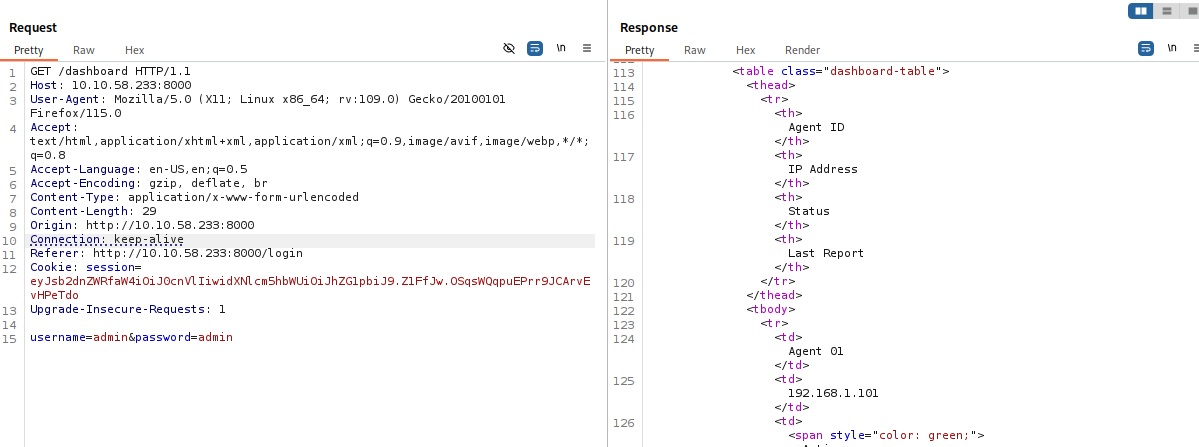The width and height of the screenshot is (1199, 447).
Task: Select side-by-side layout view icon
Action: pyautogui.click(x=1141, y=11)
